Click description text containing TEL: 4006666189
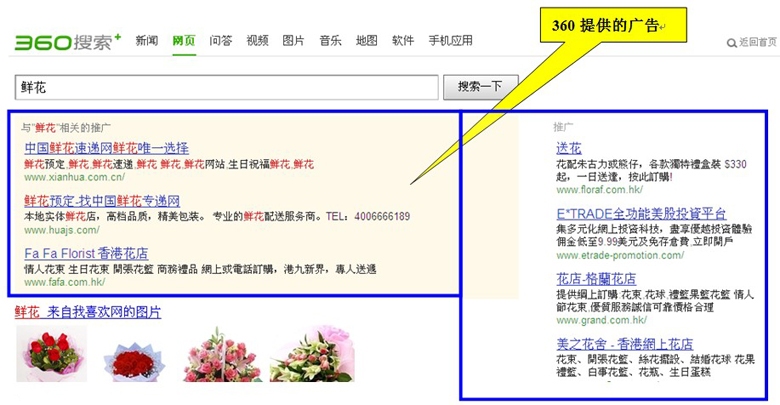Image resolution: width=780 pixels, height=405 pixels. point(217,216)
